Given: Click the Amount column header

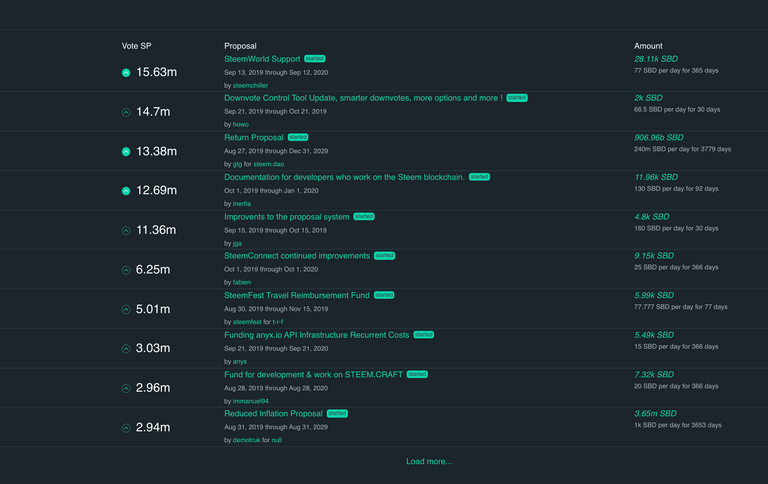Looking at the screenshot, I should click(648, 46).
